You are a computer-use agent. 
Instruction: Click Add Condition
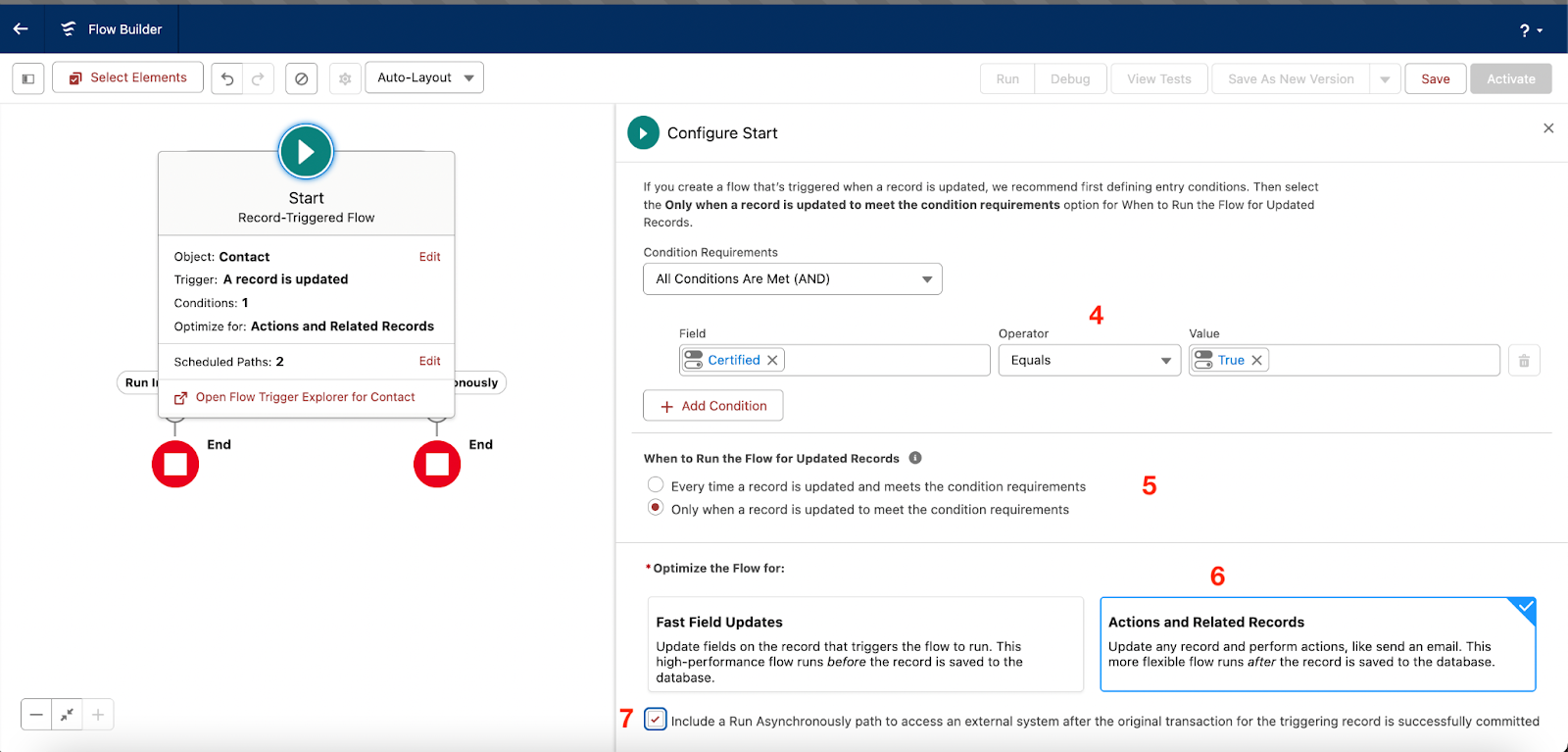click(713, 406)
